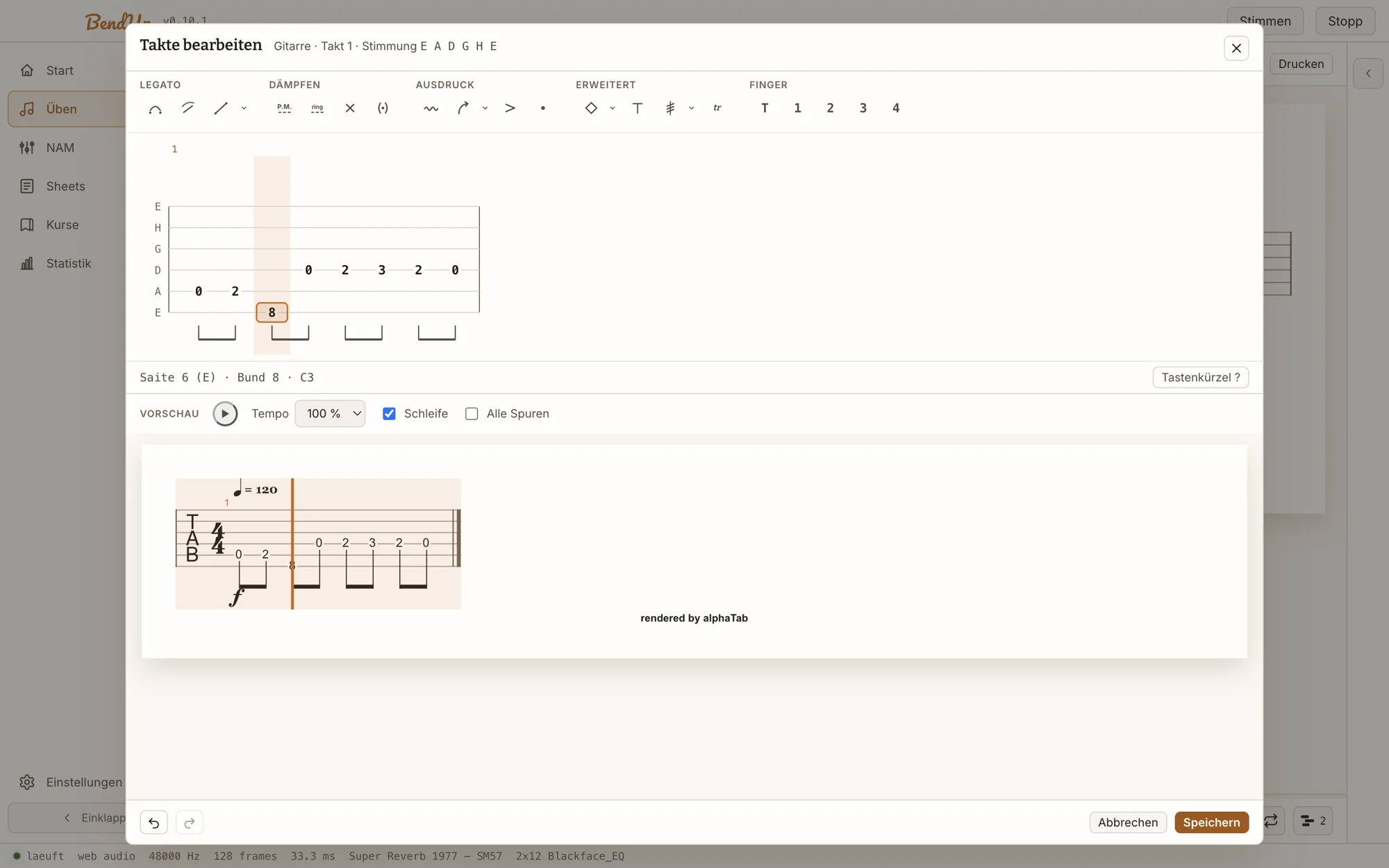The image size is (1389, 868).
Task: Add staccato dot expression
Action: point(543,108)
